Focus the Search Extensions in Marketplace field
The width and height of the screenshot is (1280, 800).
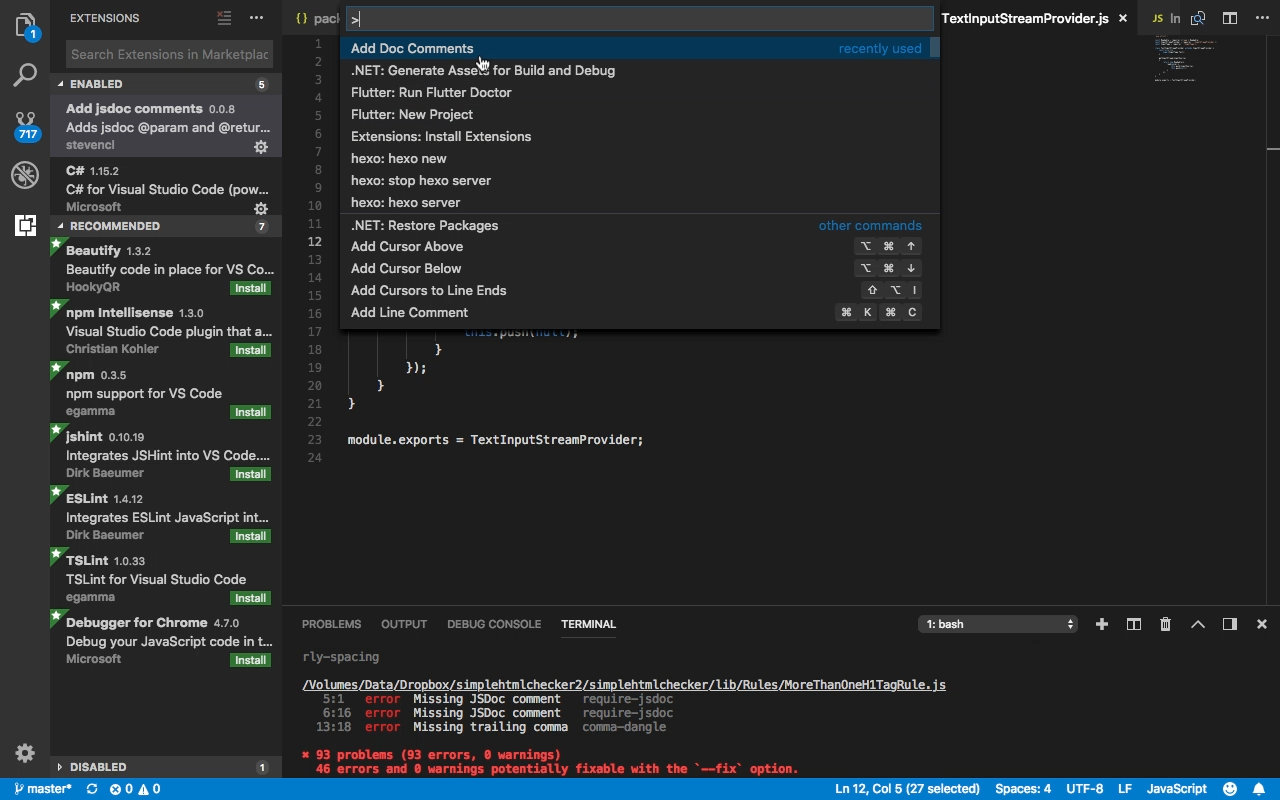170,54
